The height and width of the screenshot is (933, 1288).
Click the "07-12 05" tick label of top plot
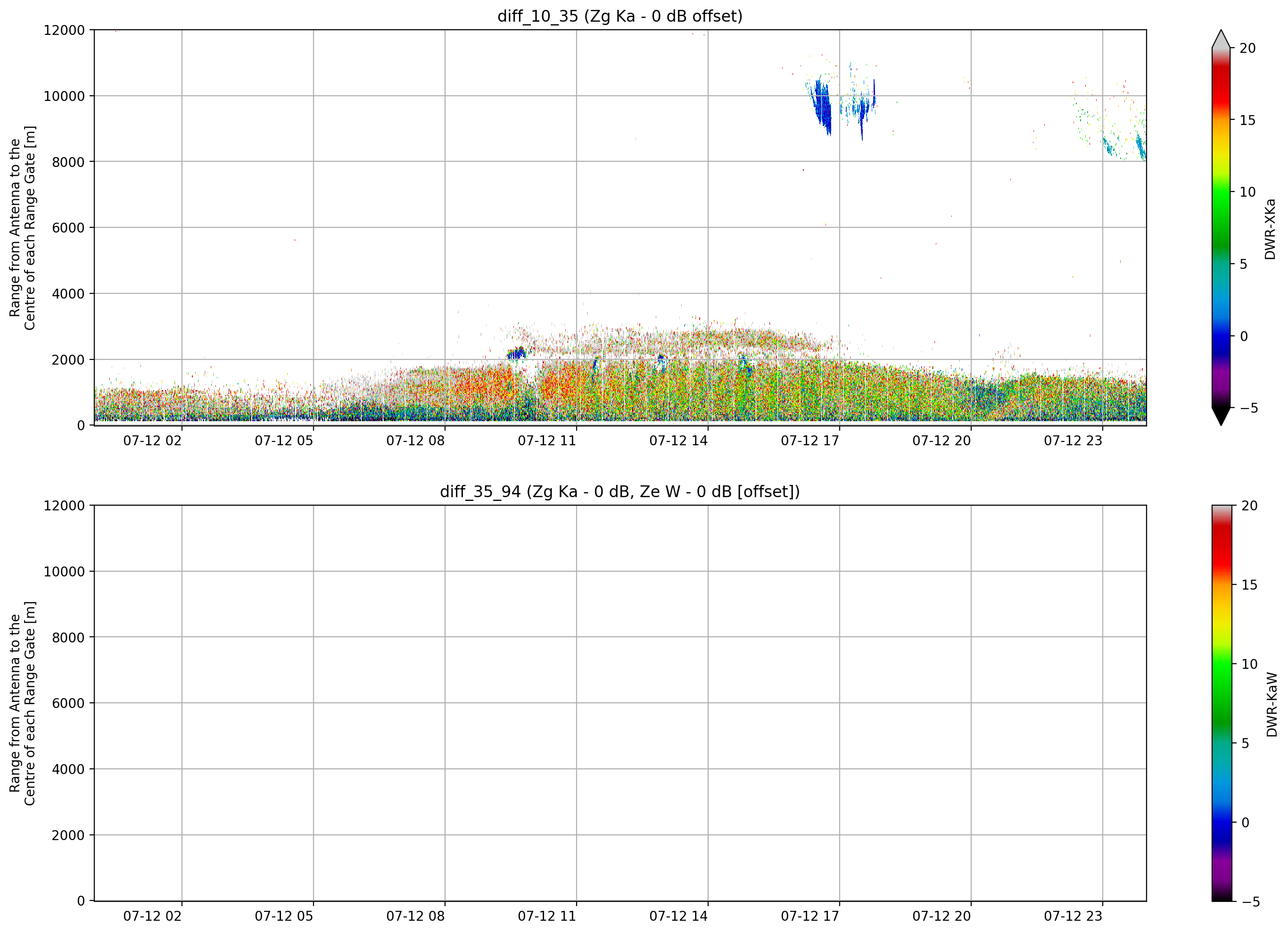pos(284,441)
